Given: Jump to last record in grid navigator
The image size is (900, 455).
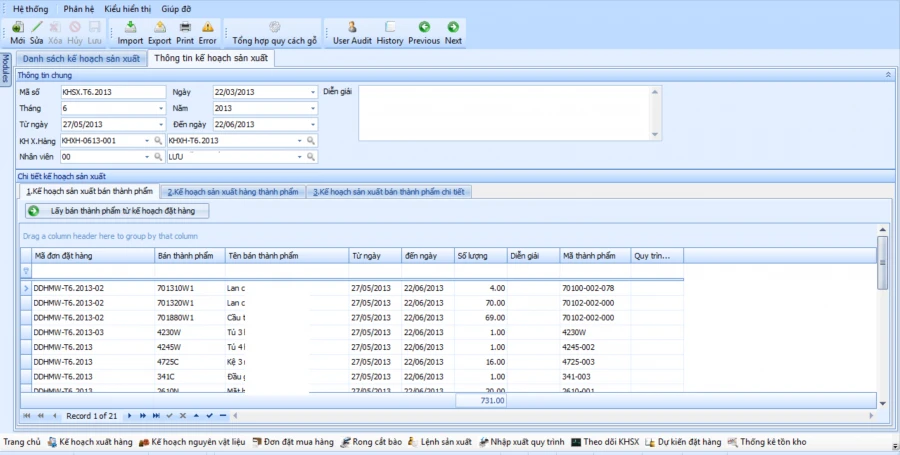Looking at the screenshot, I should 156,415.
